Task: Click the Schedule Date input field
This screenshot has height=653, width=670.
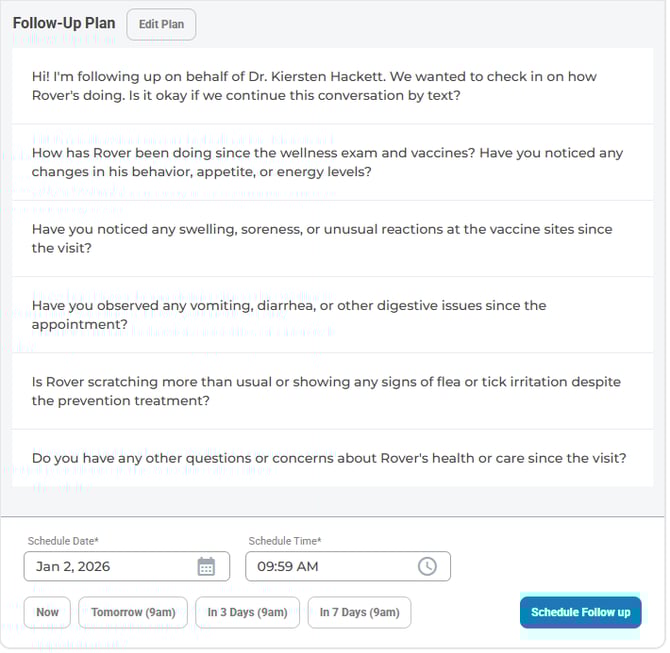Action: (x=110, y=567)
